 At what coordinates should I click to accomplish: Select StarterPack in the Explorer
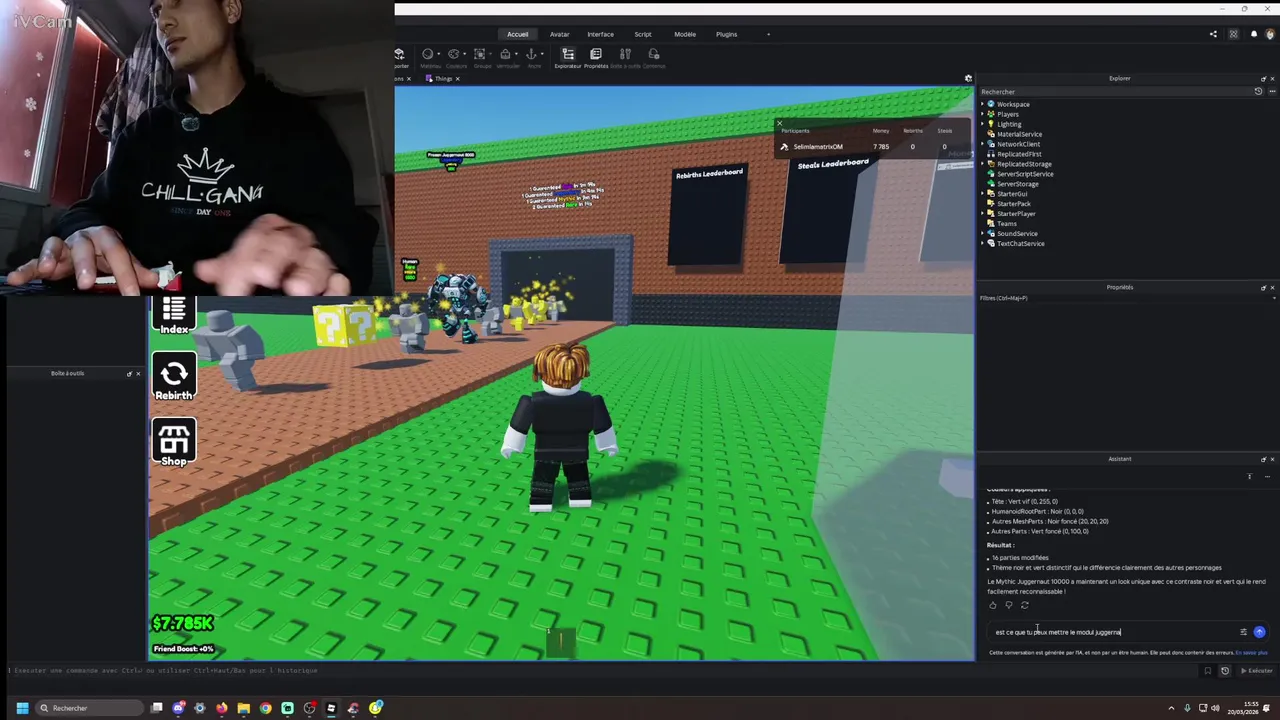1013,204
